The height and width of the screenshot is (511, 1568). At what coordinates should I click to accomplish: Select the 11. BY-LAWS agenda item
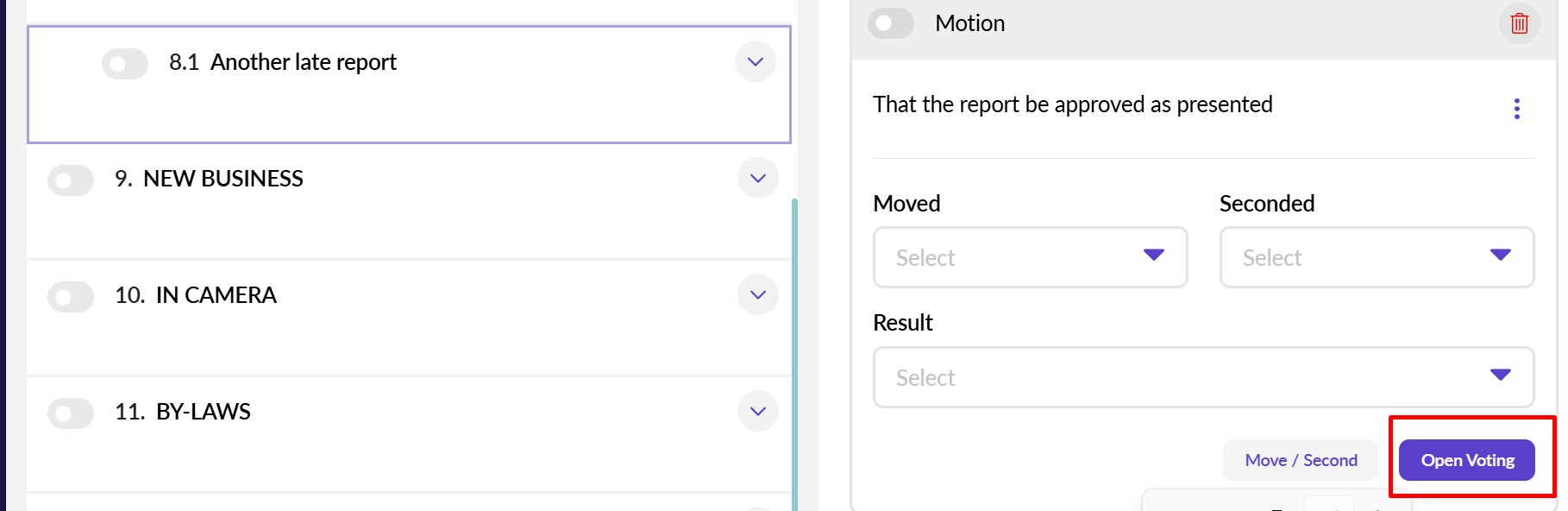click(204, 412)
